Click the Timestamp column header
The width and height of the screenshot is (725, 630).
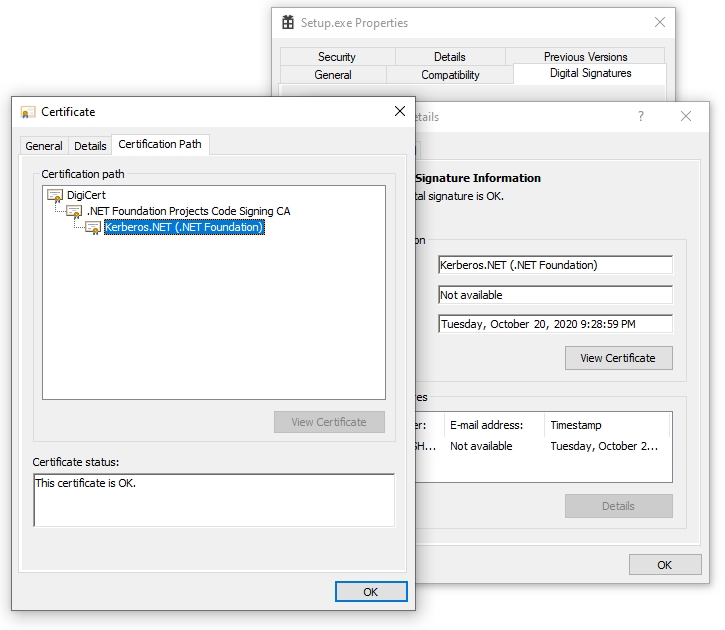[607, 425]
